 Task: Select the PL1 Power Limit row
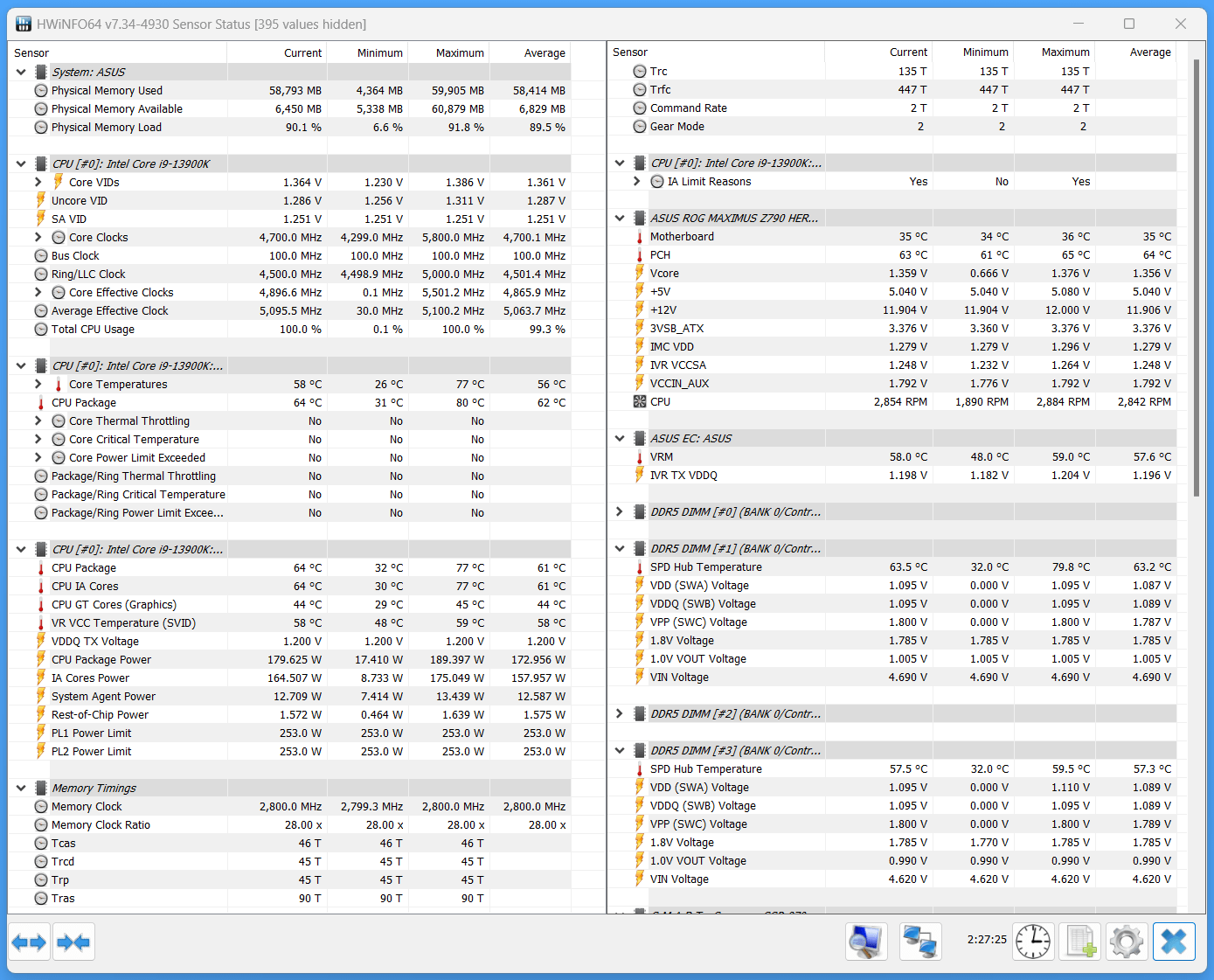pyautogui.click(x=289, y=733)
